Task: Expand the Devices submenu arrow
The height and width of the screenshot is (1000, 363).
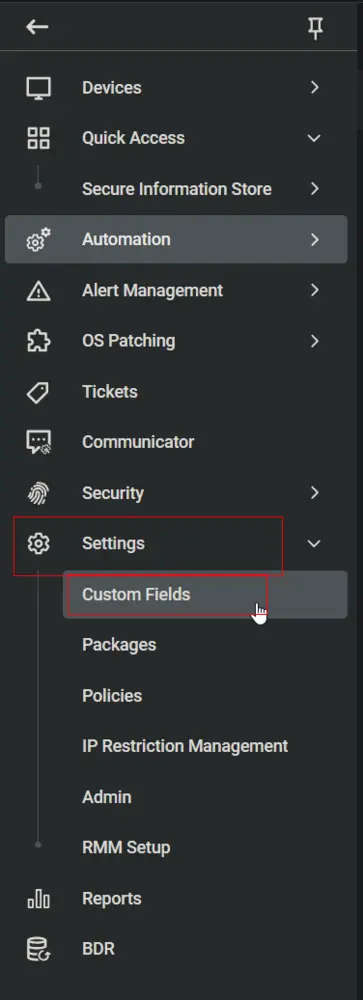Action: tap(314, 87)
